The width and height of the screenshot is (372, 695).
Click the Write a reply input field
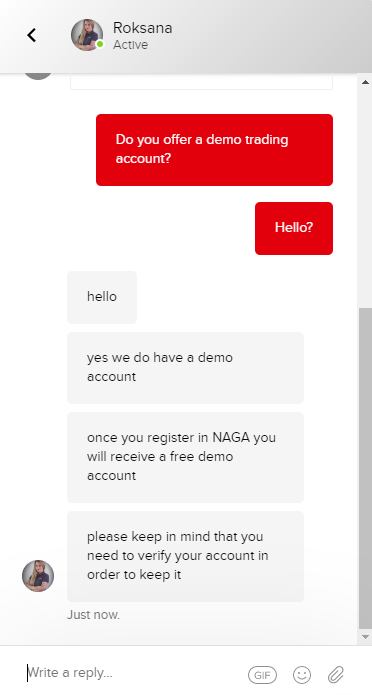click(133, 673)
